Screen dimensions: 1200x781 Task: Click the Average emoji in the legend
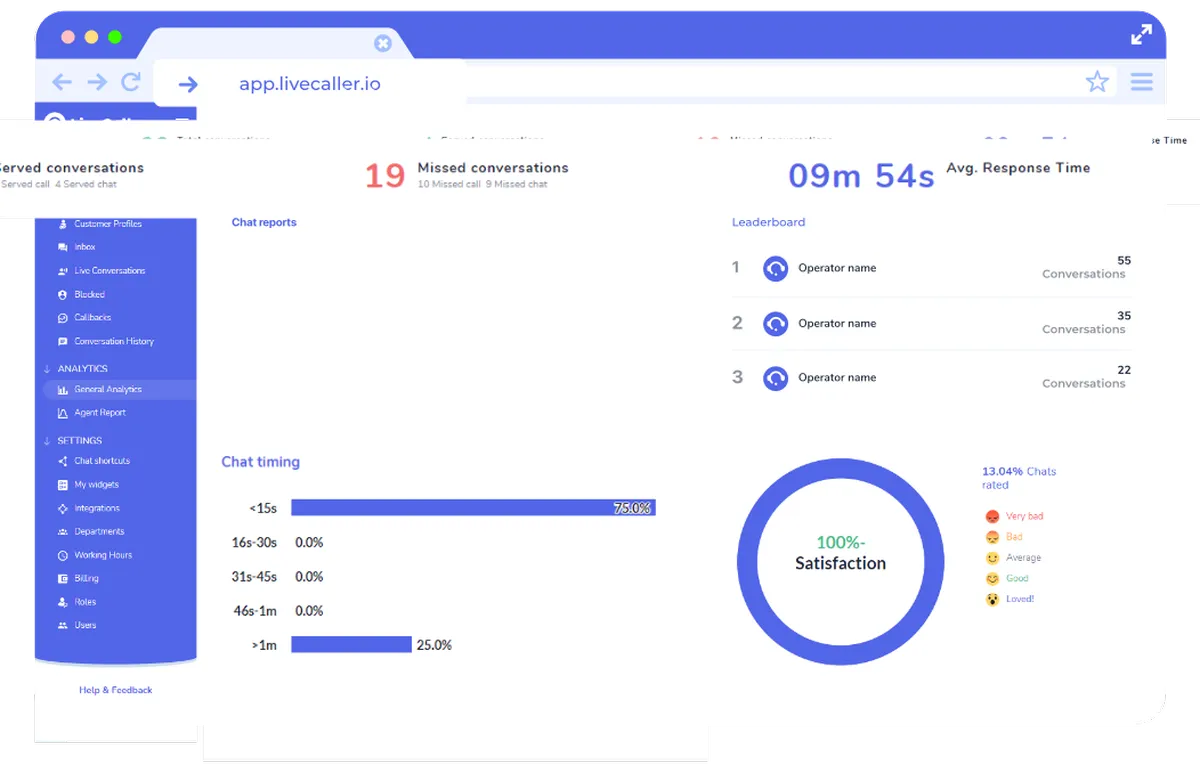992,558
